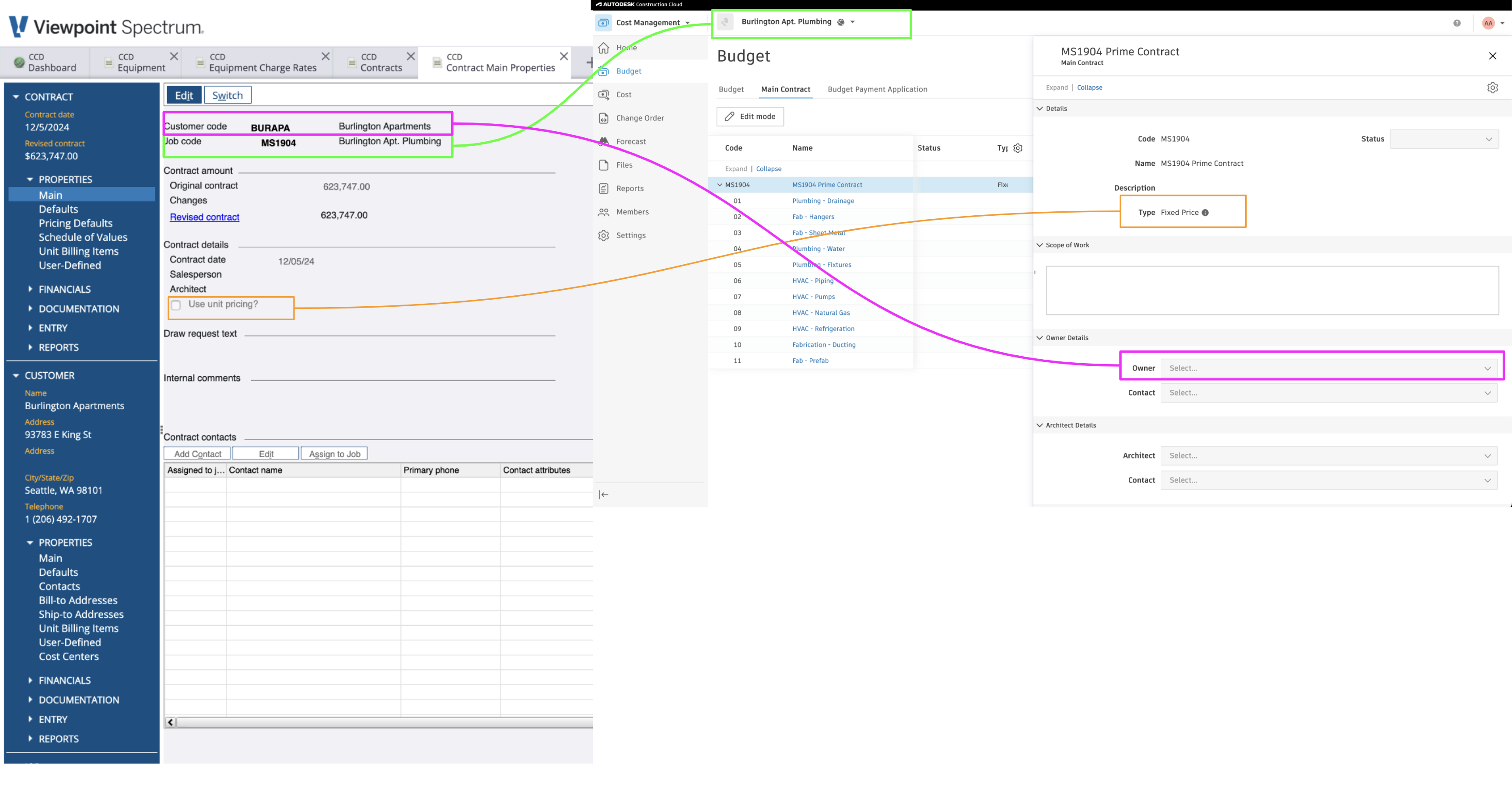Open the Status dropdown
This screenshot has width=1512, height=806.
coord(1444,139)
